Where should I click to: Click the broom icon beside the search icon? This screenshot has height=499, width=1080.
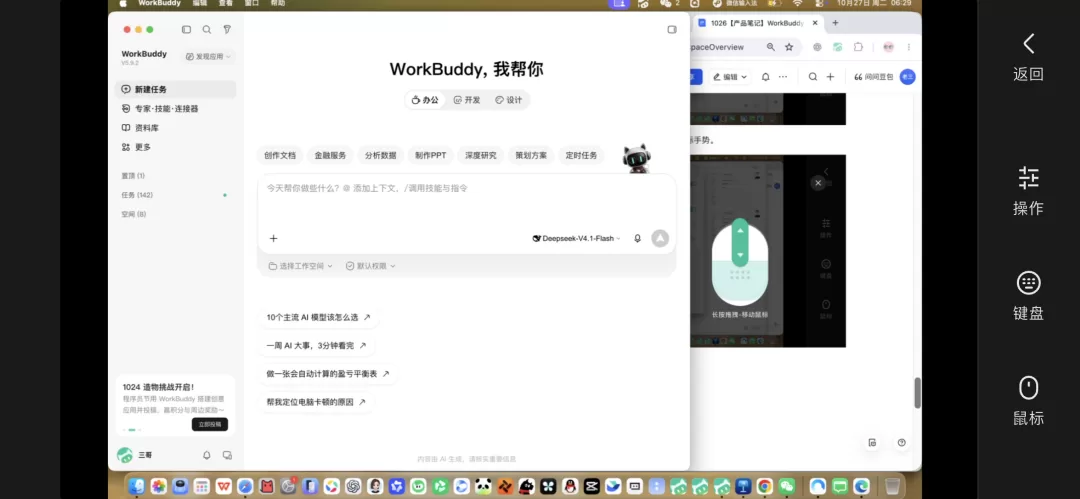(227, 30)
